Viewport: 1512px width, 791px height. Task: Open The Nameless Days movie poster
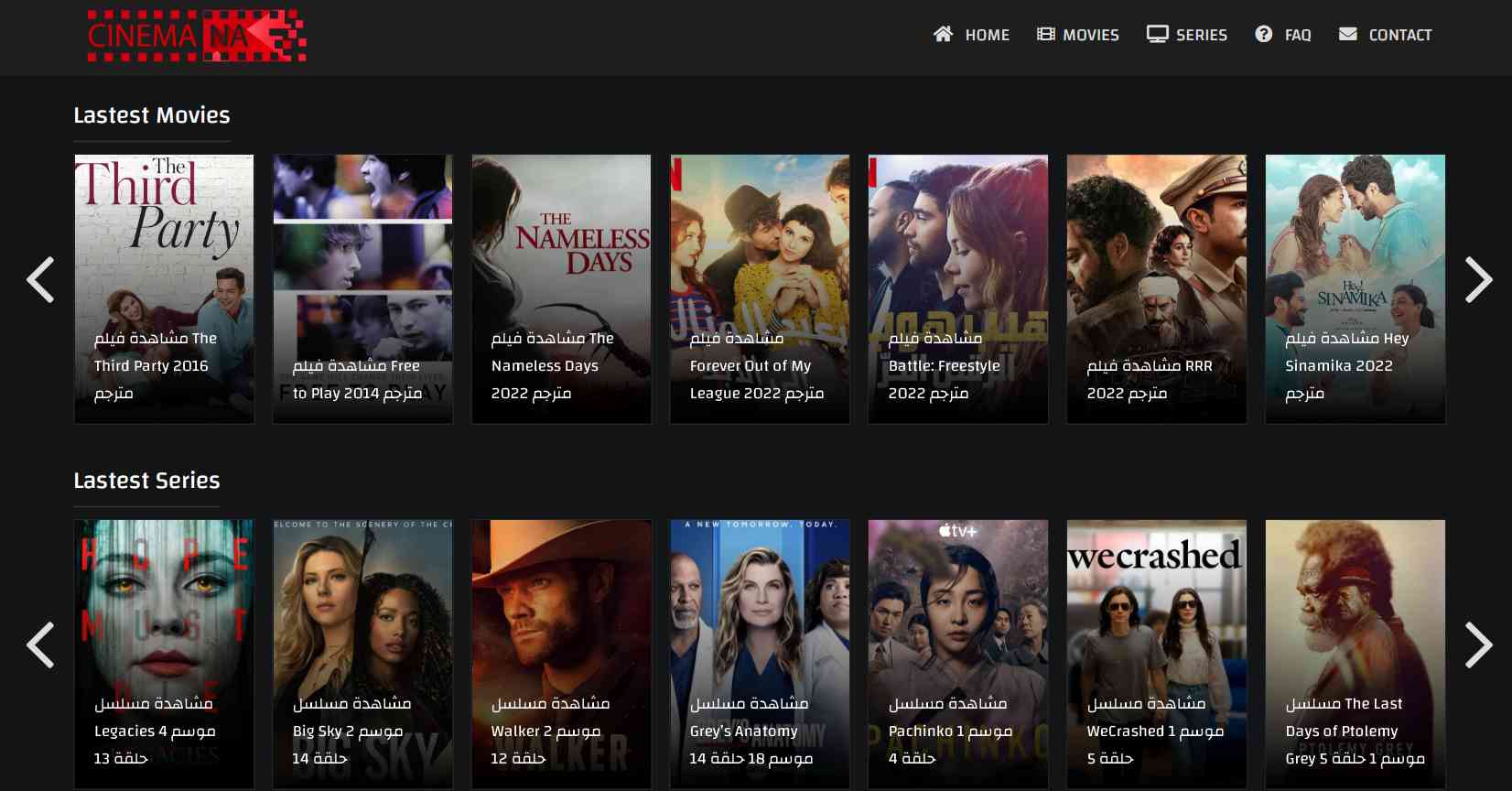(561, 288)
